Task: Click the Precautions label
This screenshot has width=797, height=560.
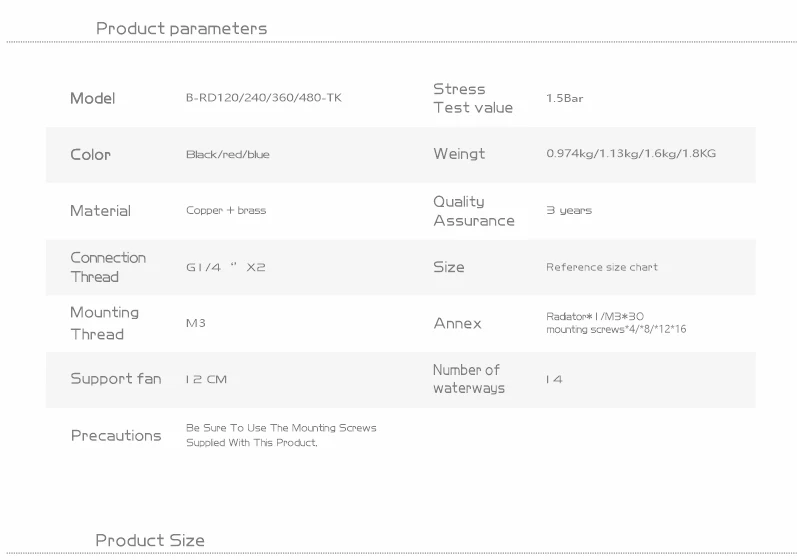Action: coord(116,436)
